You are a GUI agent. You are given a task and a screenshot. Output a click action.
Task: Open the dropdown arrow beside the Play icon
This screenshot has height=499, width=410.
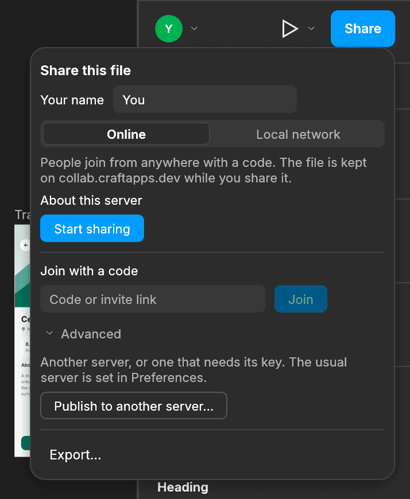tap(311, 29)
